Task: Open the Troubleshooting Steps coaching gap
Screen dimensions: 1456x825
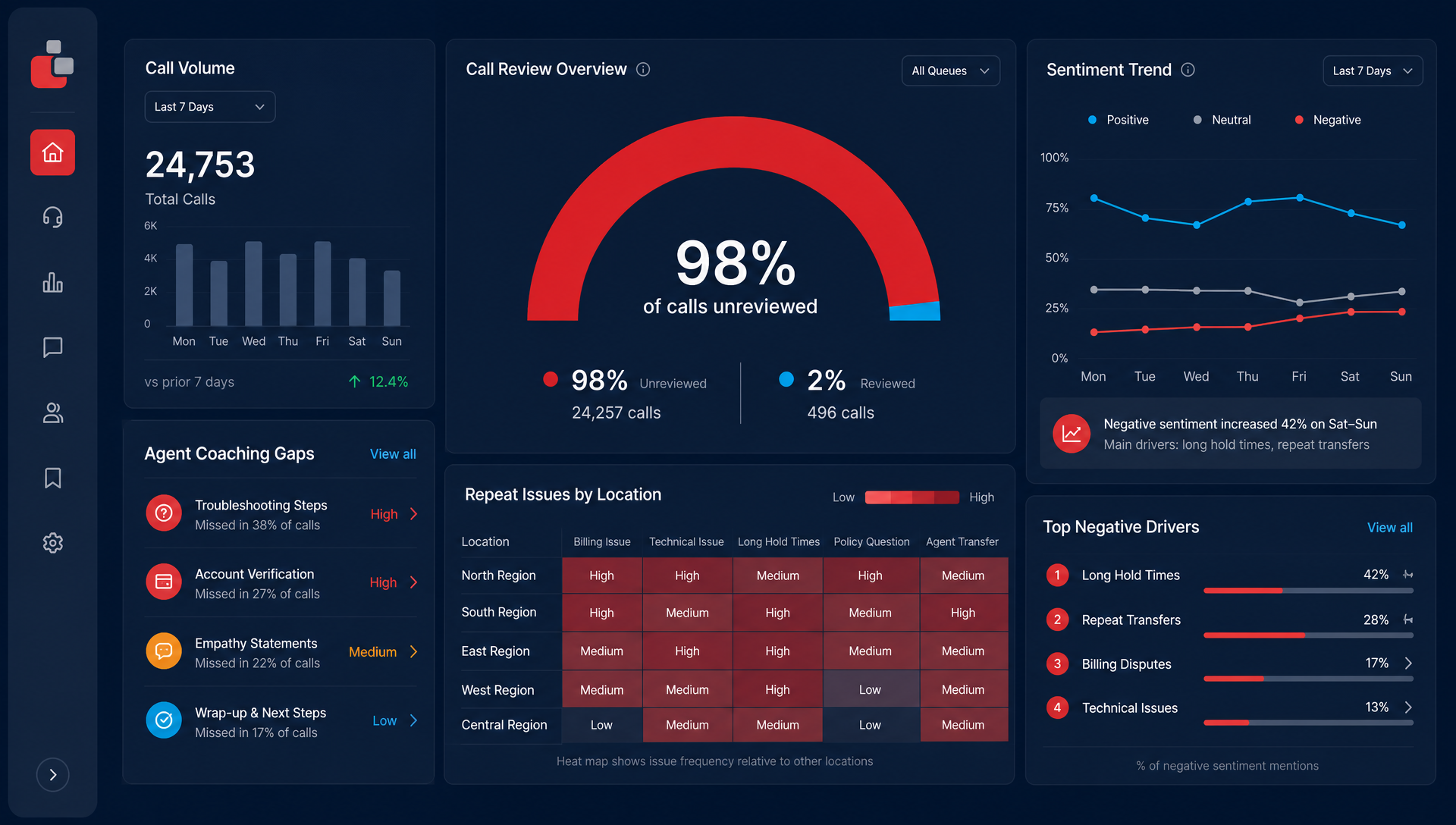Action: point(281,514)
